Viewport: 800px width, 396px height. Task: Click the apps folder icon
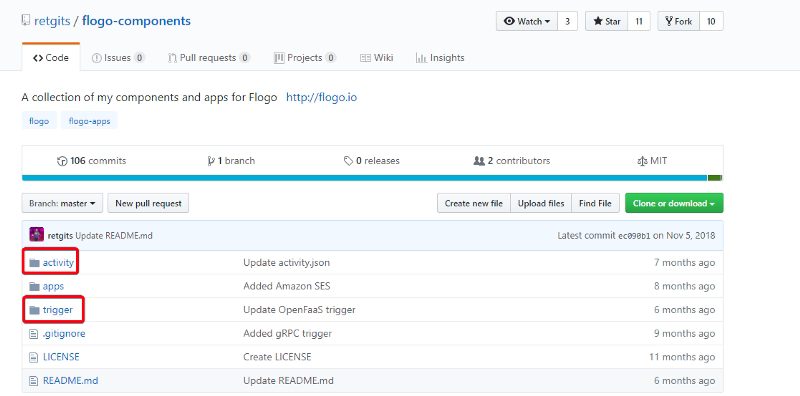coord(34,286)
